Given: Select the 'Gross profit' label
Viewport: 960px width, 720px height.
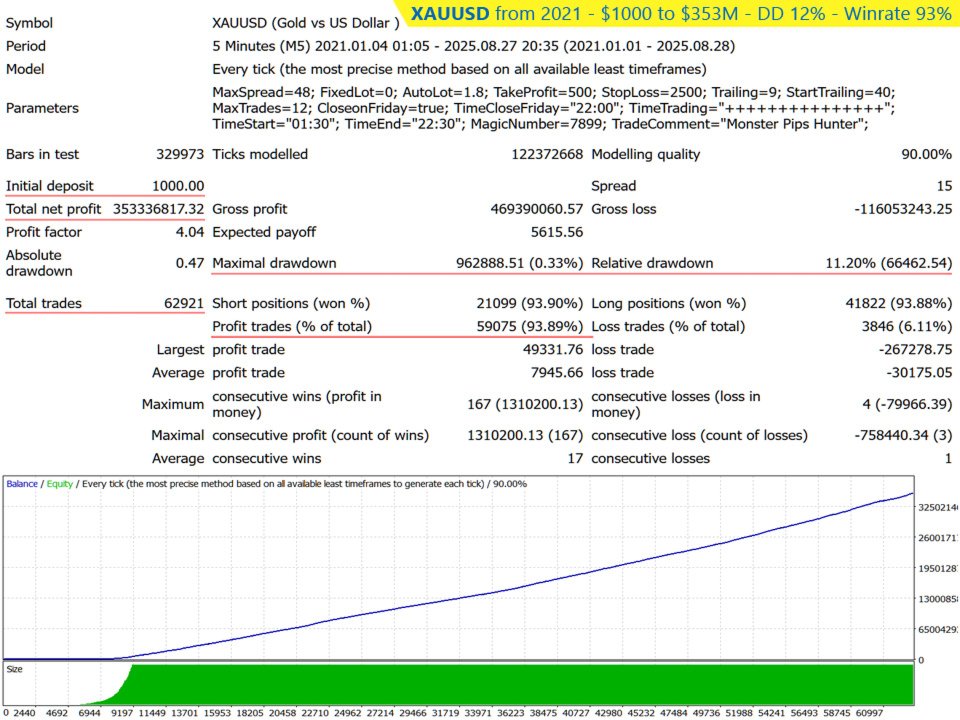Looking at the screenshot, I should [x=250, y=209].
